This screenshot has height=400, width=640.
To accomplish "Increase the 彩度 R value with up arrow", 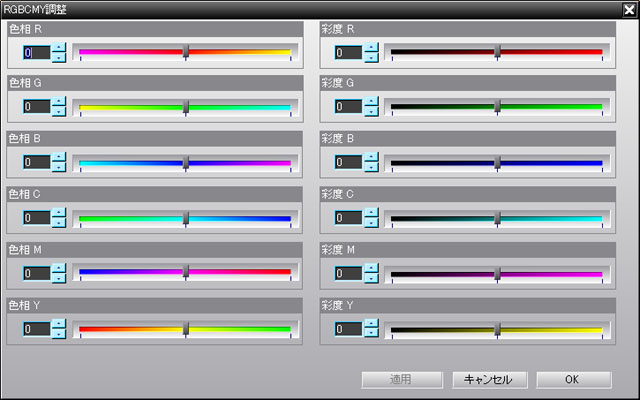I will tap(371, 47).
